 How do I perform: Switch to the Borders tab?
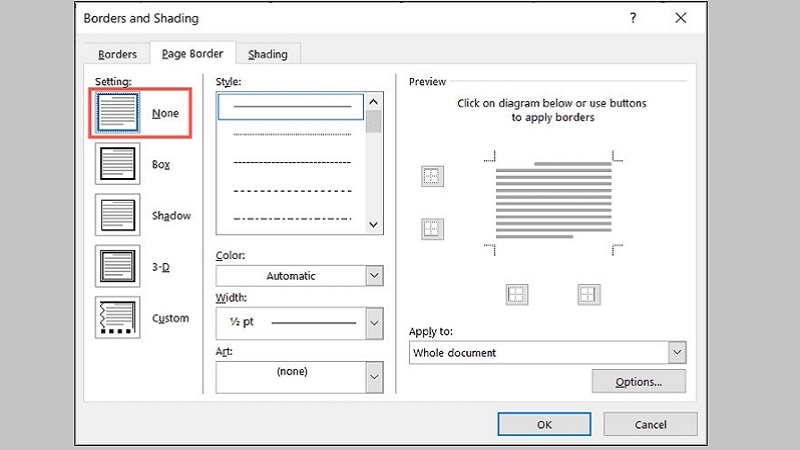click(x=117, y=55)
